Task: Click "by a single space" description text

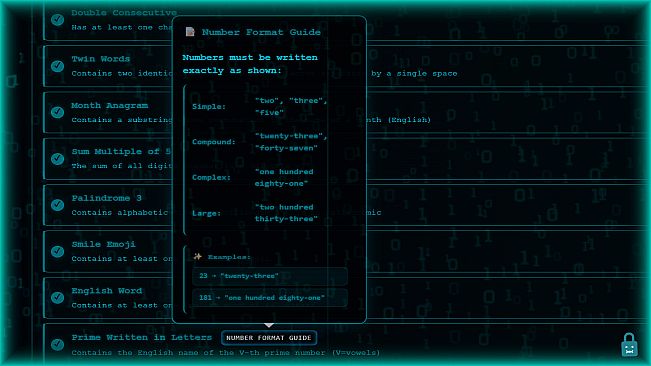Action: tap(414, 73)
